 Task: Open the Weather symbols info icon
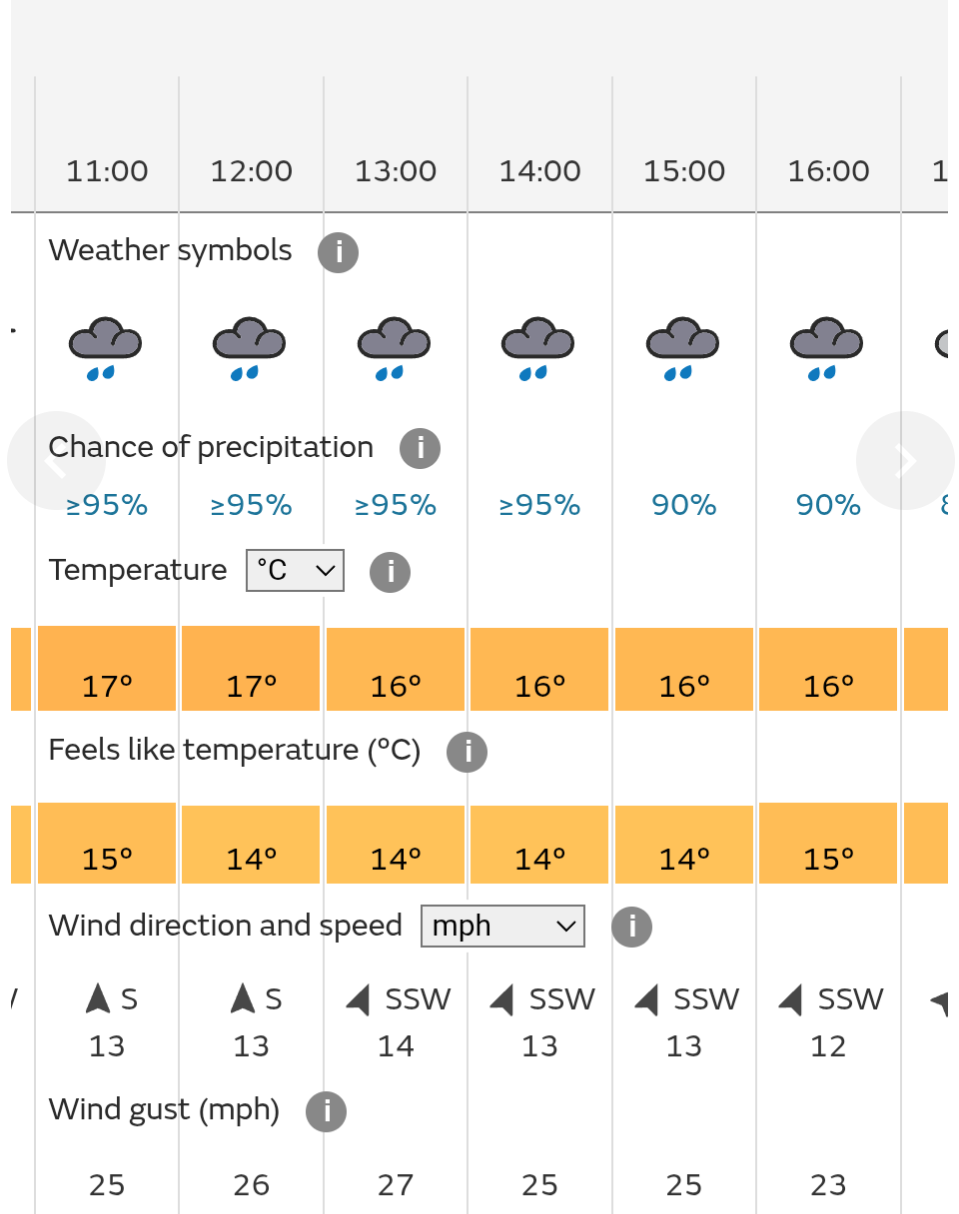coord(338,252)
